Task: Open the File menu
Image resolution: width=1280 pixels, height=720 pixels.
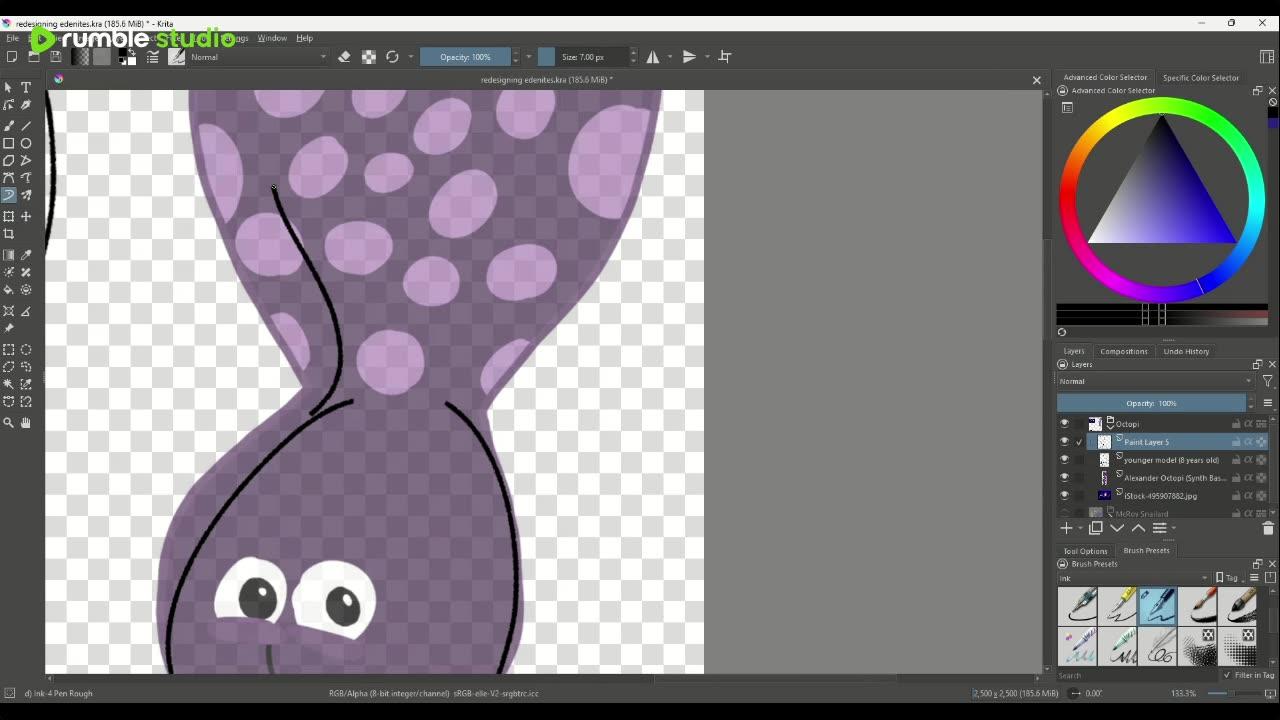Action: (13, 38)
